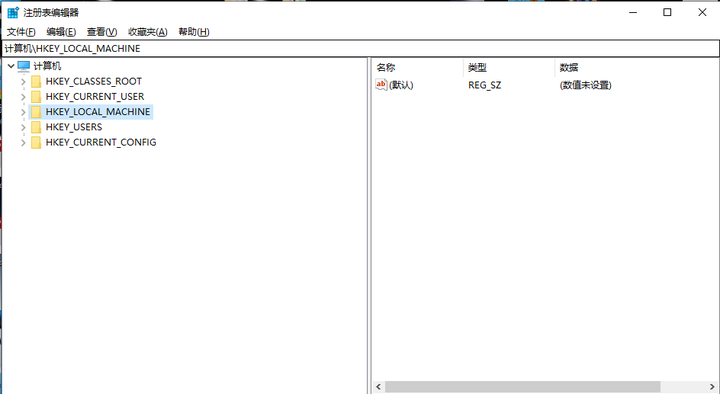Click the ab string value icon

381,84
